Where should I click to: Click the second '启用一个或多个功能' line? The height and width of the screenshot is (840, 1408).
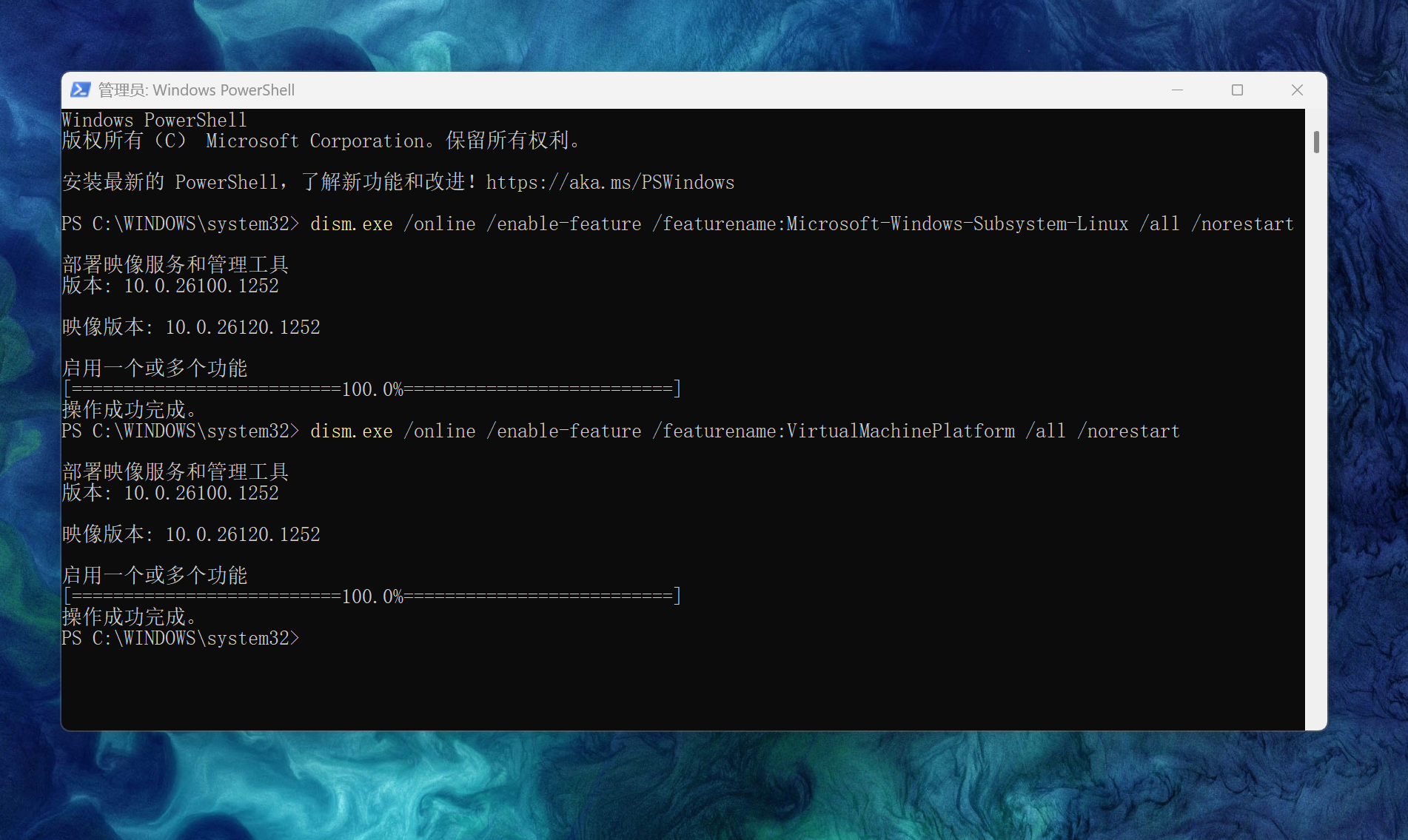[x=155, y=576]
